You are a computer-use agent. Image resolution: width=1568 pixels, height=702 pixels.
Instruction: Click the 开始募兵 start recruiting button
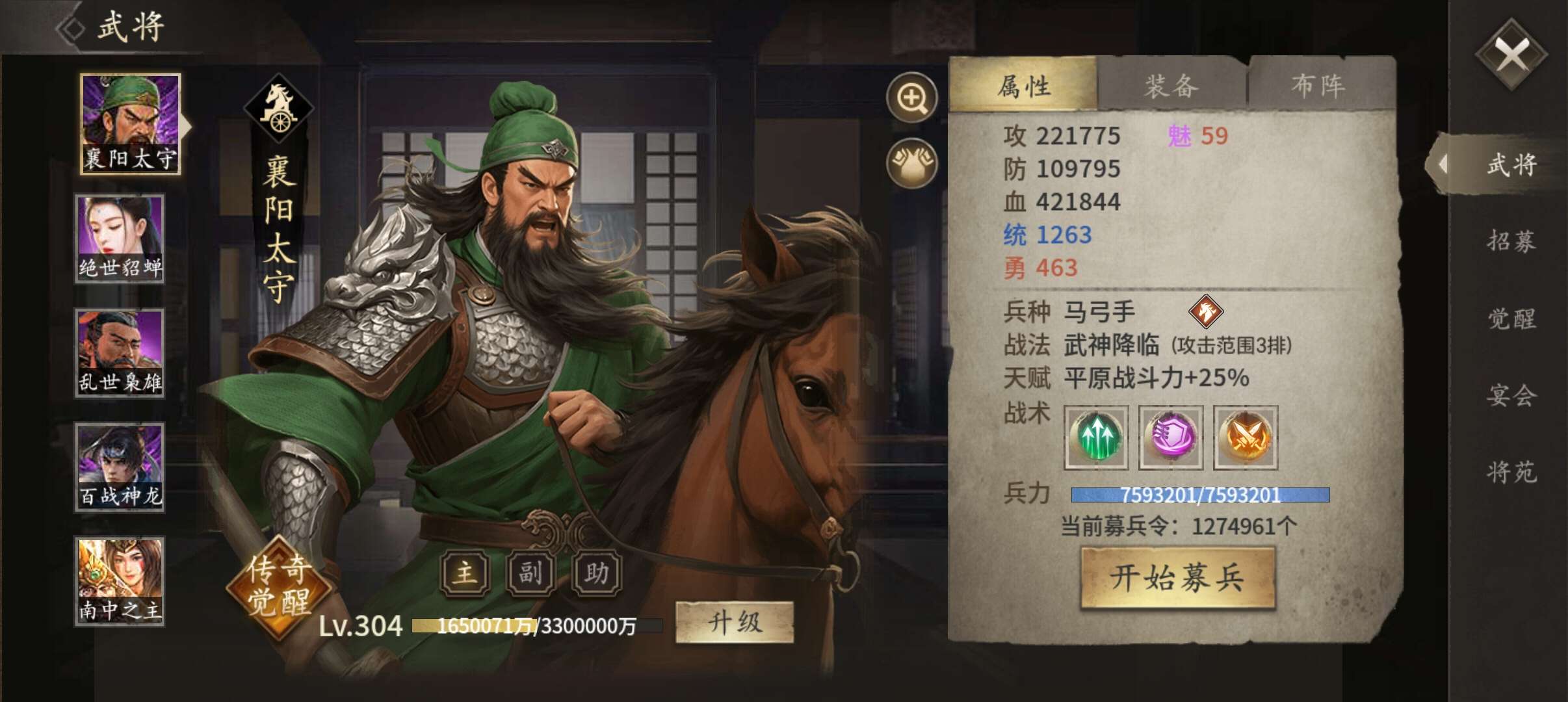coord(1177,578)
